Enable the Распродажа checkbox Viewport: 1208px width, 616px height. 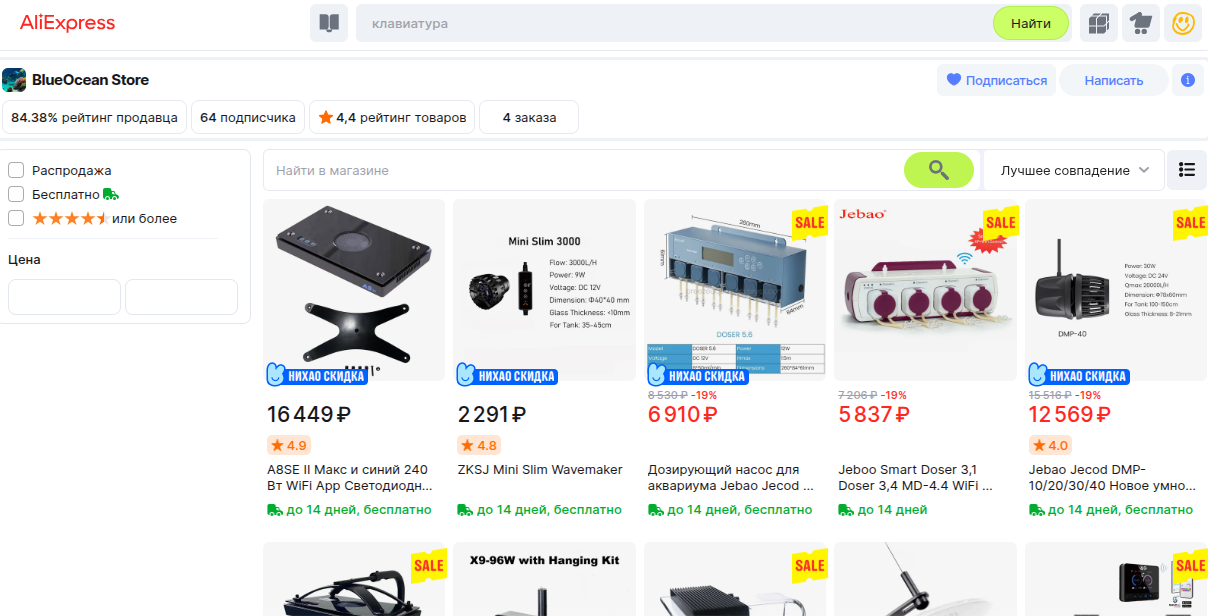[x=16, y=170]
